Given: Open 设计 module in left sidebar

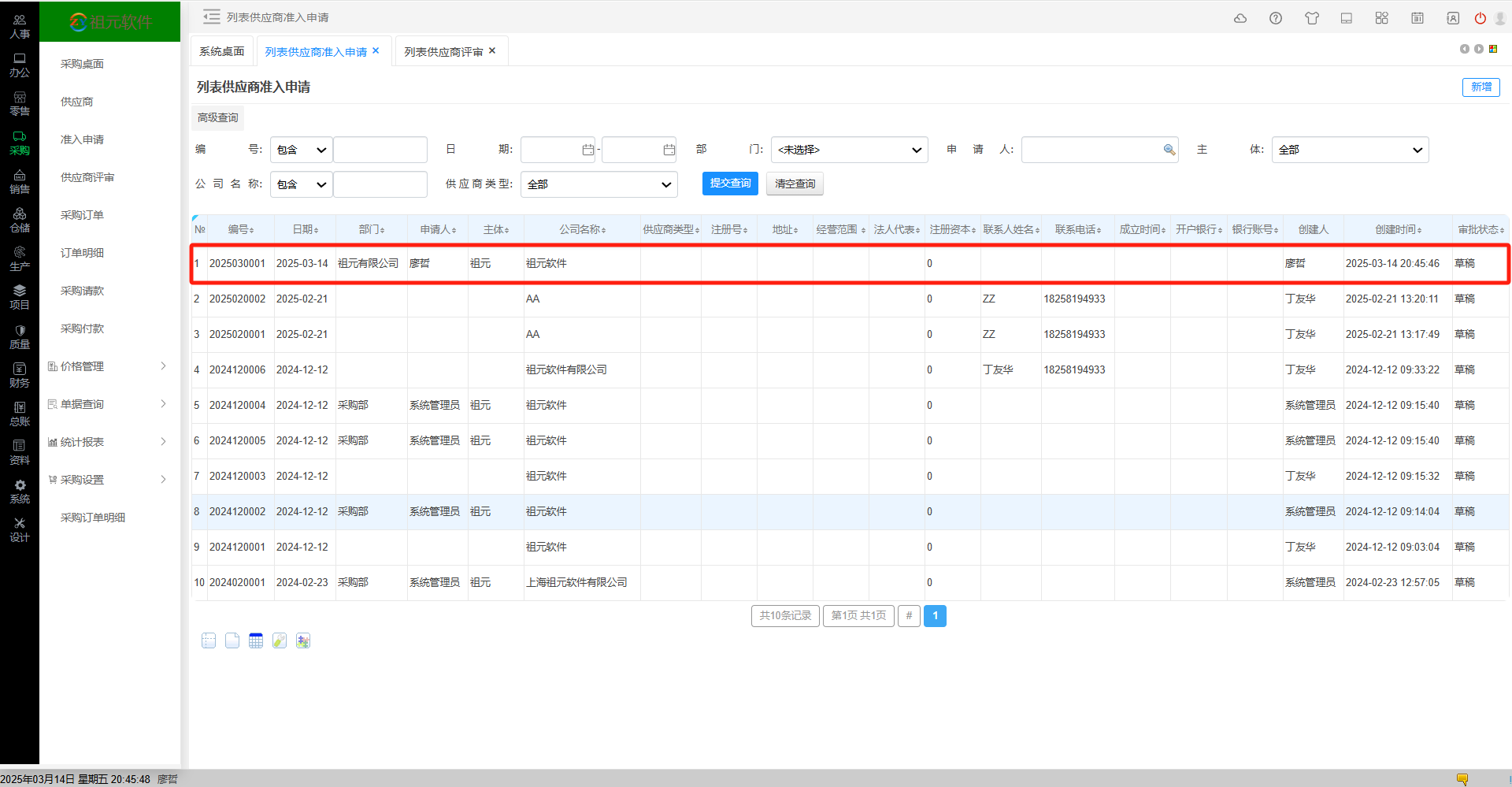Looking at the screenshot, I should click(20, 530).
